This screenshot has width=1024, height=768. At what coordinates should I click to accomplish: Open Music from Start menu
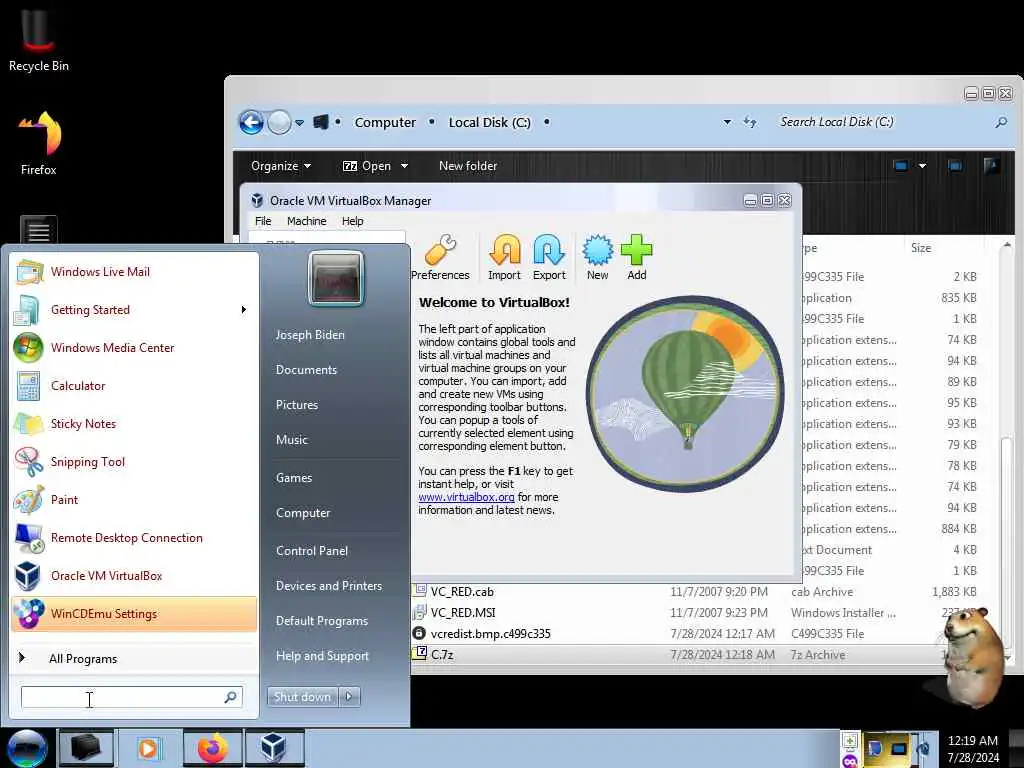pos(291,440)
